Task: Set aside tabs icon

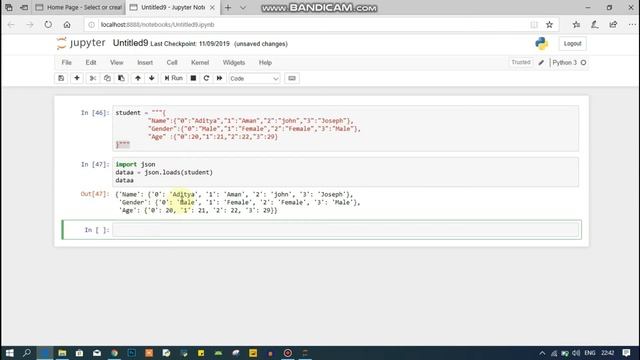Action: pyautogui.click(x=24, y=7)
